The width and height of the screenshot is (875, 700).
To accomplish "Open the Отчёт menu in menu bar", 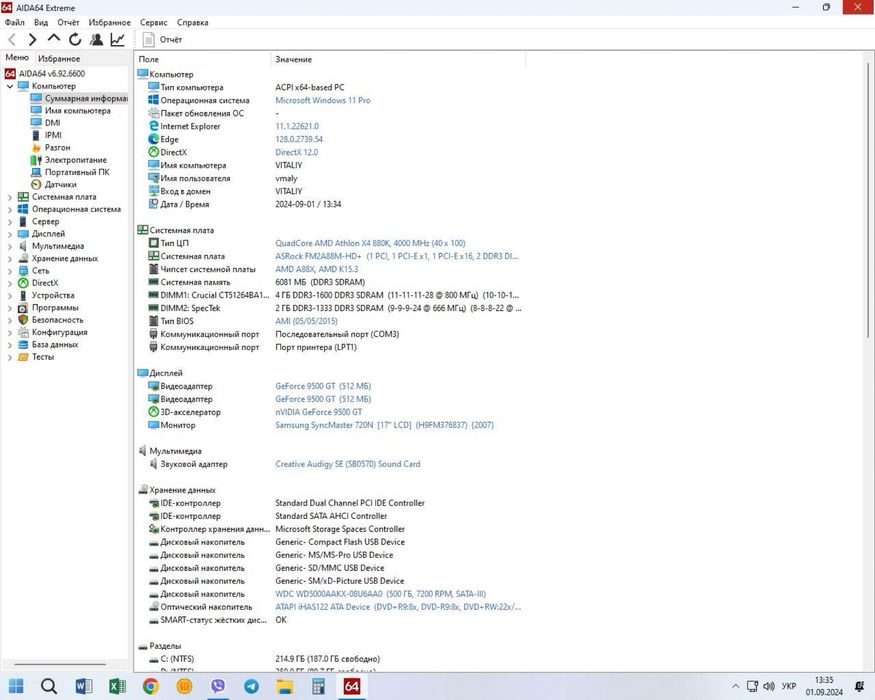I will pyautogui.click(x=68, y=22).
